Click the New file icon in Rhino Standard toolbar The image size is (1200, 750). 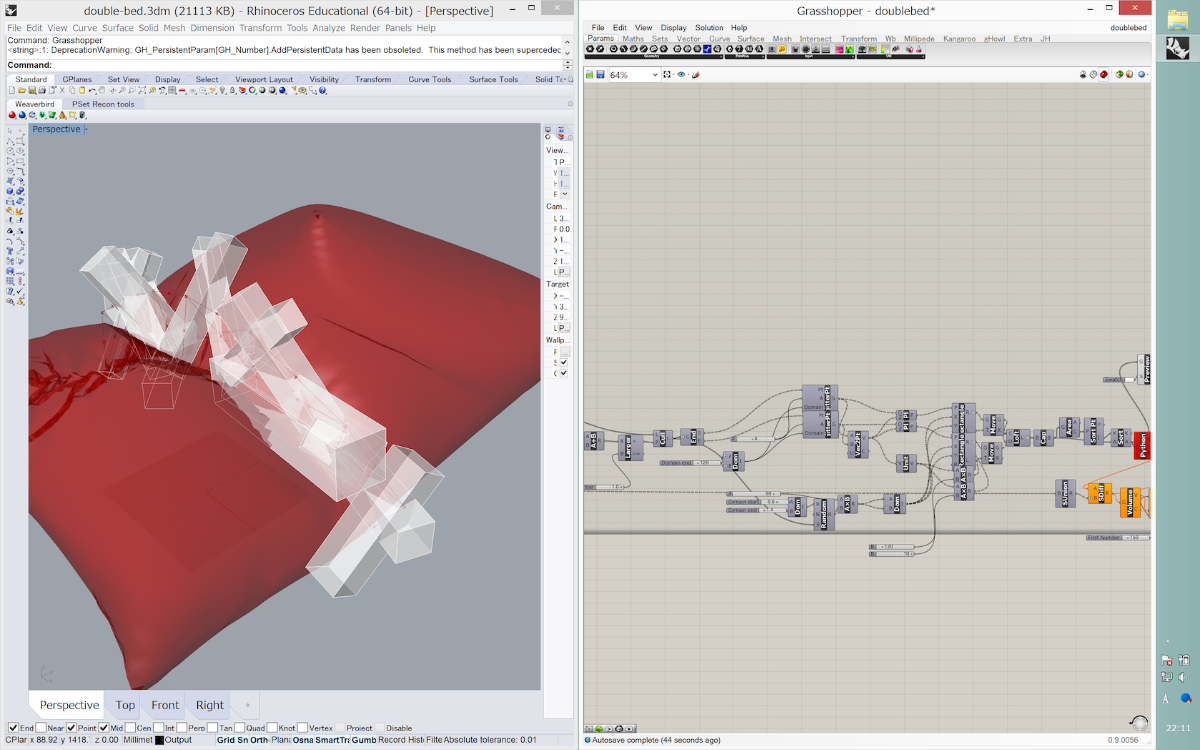pos(11,91)
